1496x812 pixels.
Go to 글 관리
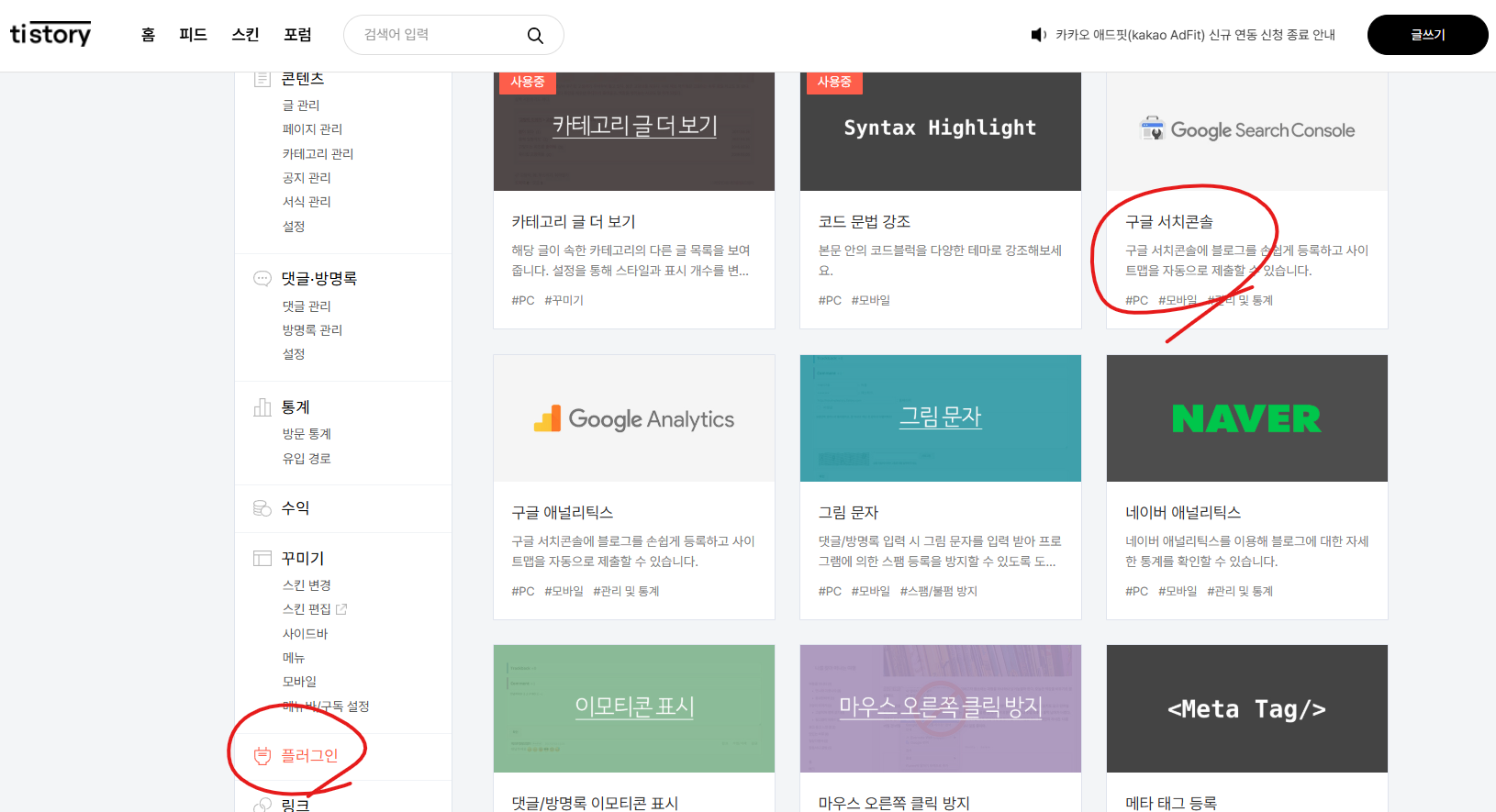[x=301, y=106]
